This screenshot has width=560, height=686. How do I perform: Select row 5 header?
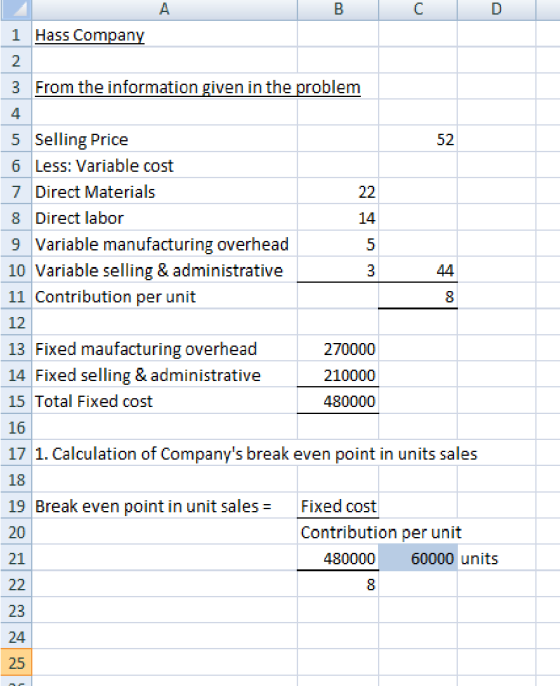tap(16, 139)
